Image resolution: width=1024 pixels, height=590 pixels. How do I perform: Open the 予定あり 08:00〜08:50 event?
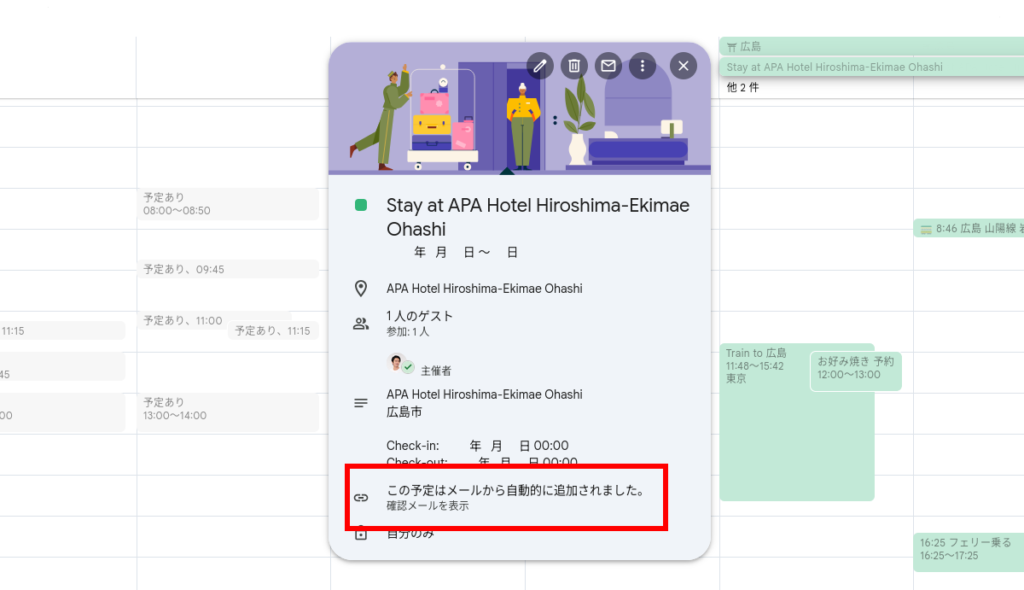tap(227, 204)
